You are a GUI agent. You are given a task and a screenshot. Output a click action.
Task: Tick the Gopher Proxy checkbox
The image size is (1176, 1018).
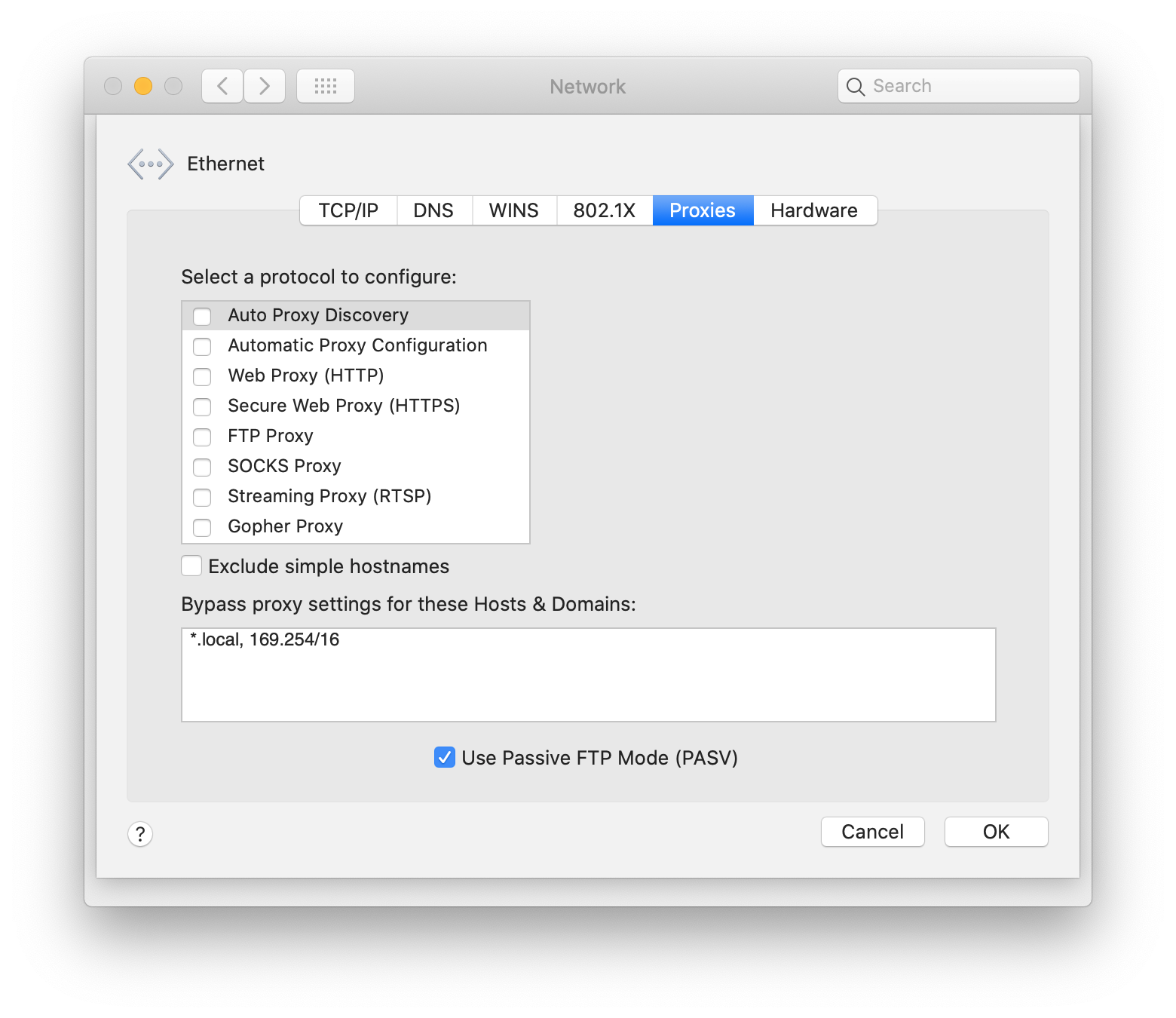click(x=202, y=527)
